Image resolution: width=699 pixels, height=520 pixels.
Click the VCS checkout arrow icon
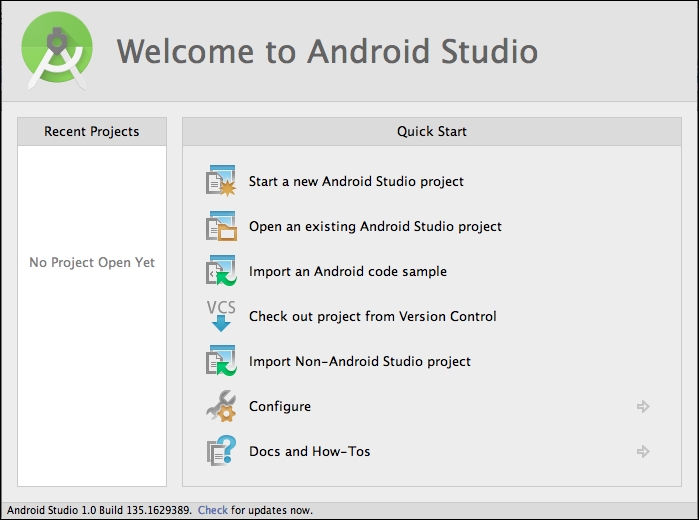221,316
